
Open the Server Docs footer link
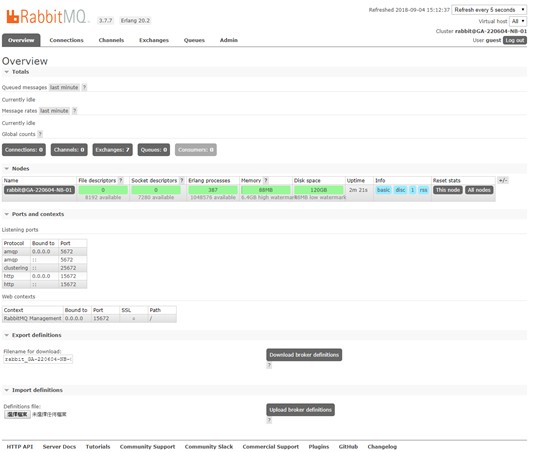point(59,447)
